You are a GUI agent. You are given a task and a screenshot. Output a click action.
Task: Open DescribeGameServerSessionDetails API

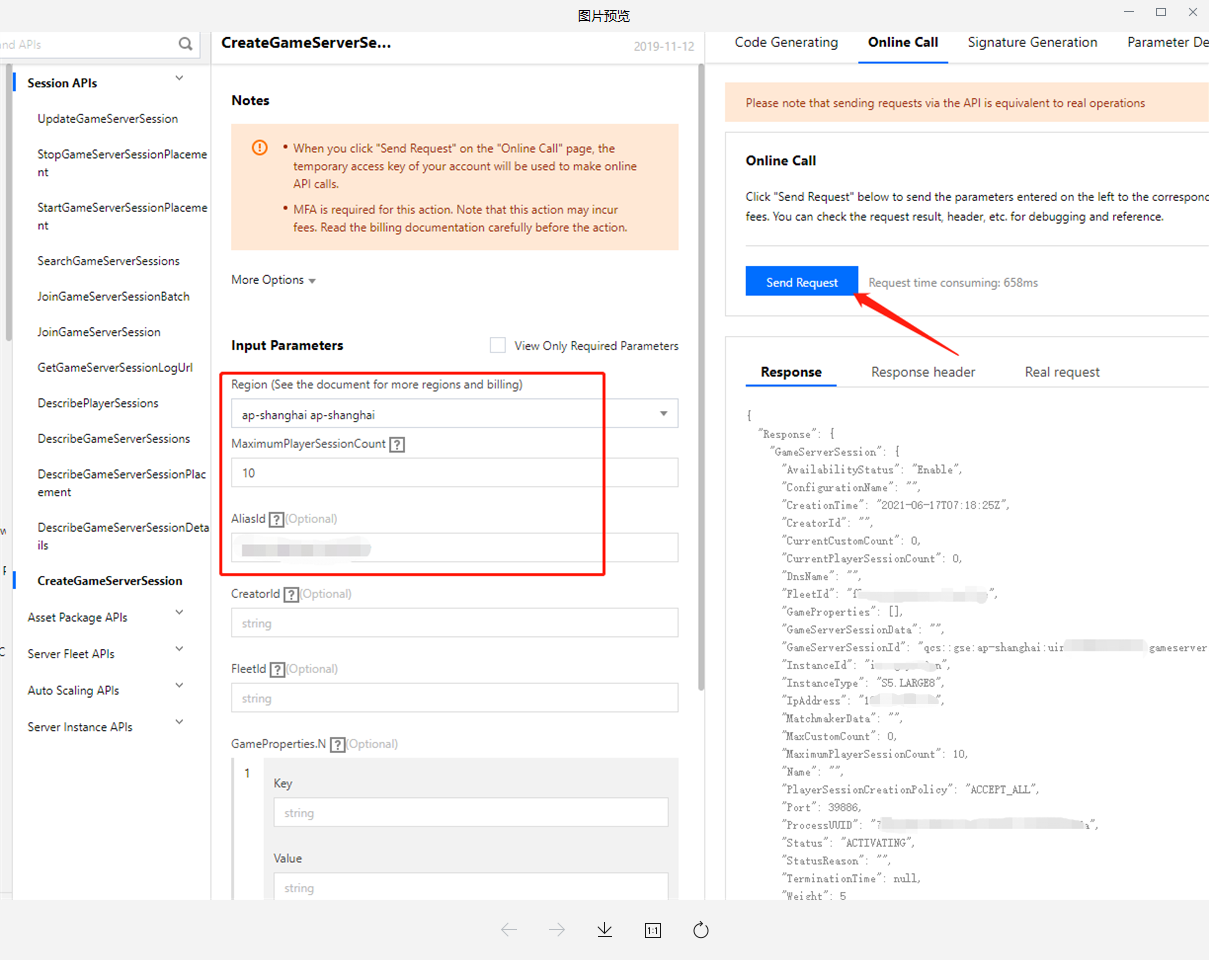click(123, 536)
